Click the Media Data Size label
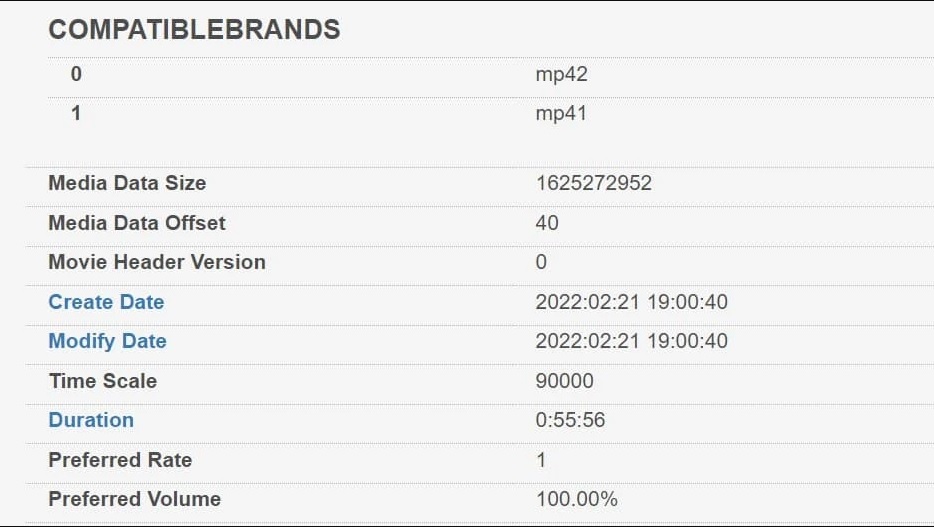The image size is (934, 527). [x=127, y=183]
